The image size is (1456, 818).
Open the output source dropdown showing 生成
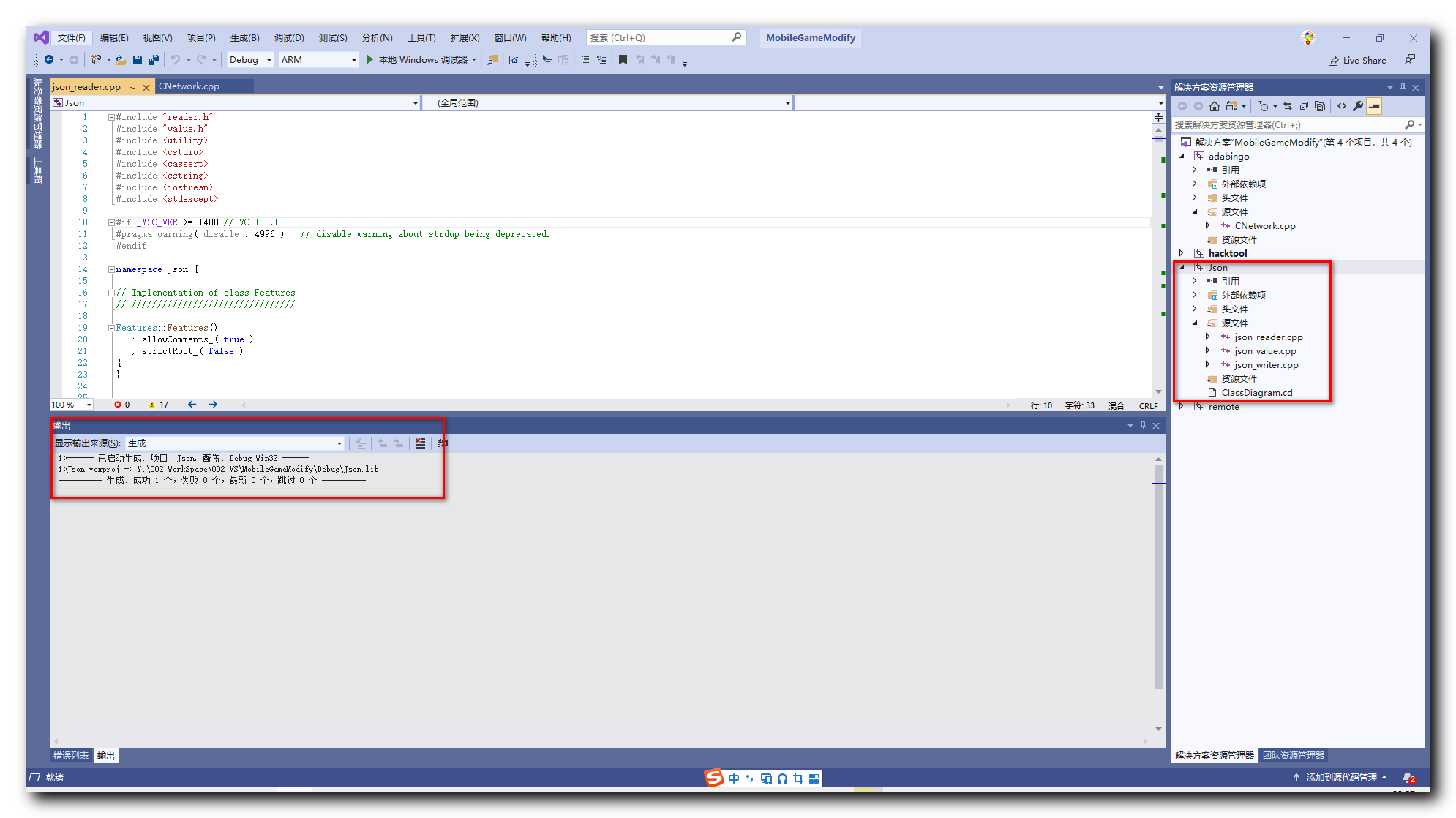(234, 443)
